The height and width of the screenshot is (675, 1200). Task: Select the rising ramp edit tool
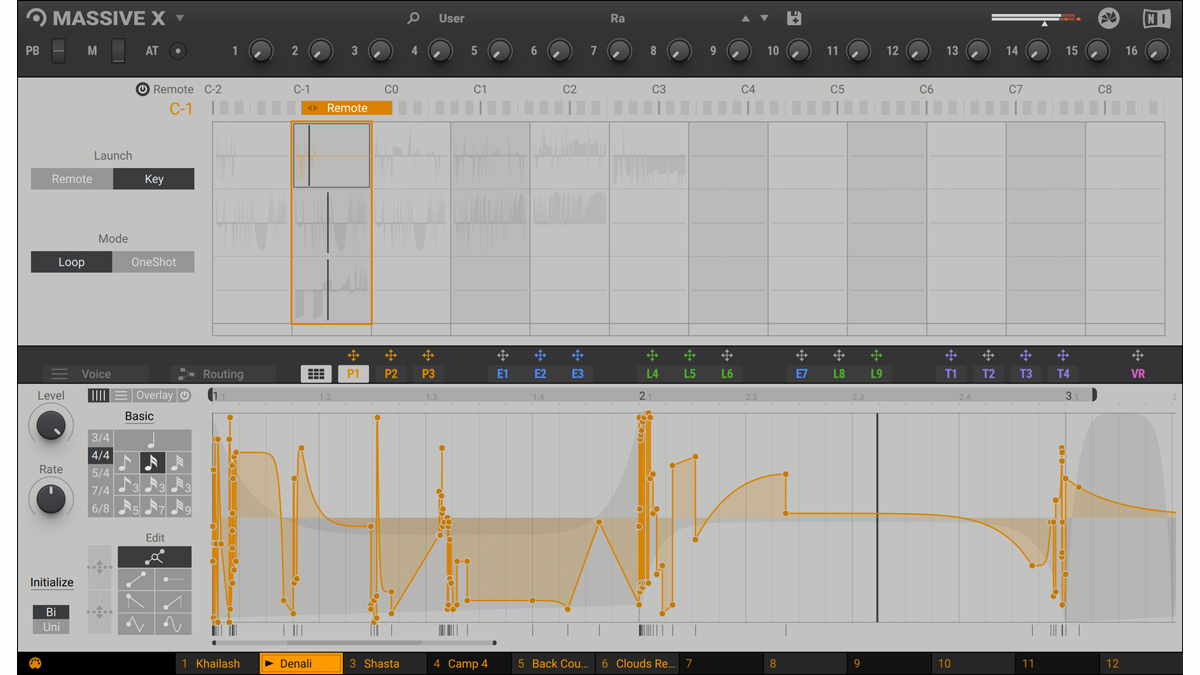pos(173,601)
